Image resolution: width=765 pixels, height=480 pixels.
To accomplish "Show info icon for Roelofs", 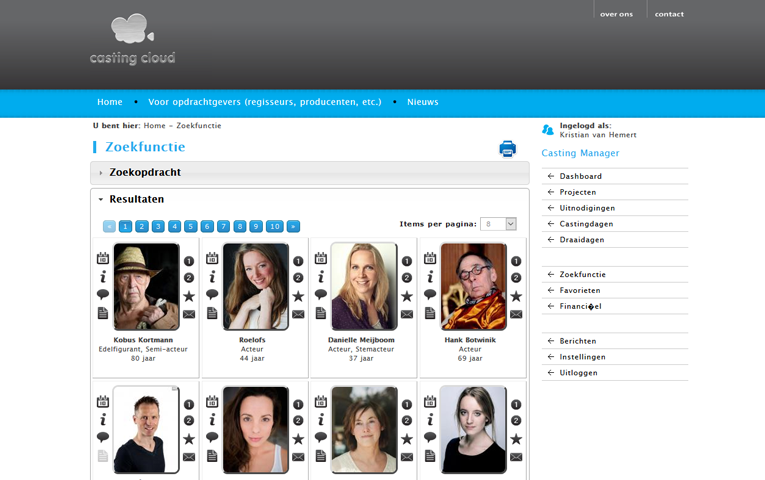I will (x=212, y=277).
